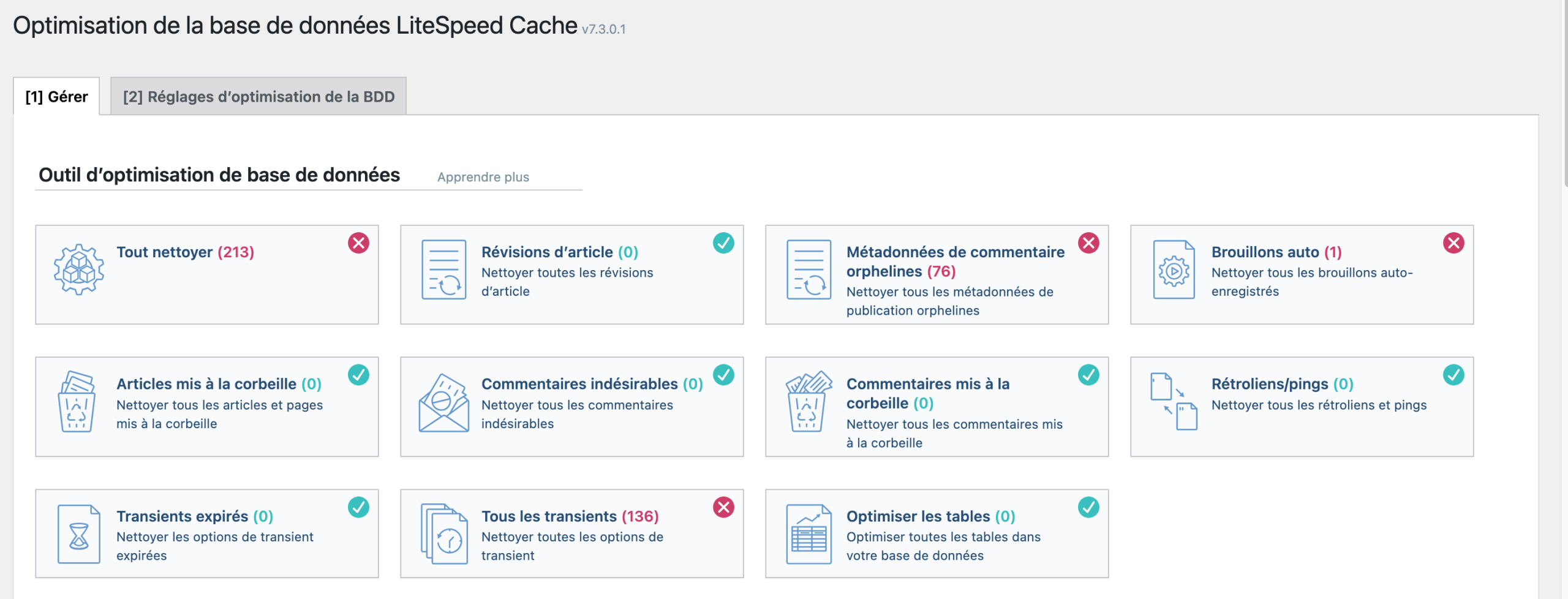This screenshot has width=1568, height=599.
Task: Click the Transients expirés hourglass icon
Action: point(78,534)
